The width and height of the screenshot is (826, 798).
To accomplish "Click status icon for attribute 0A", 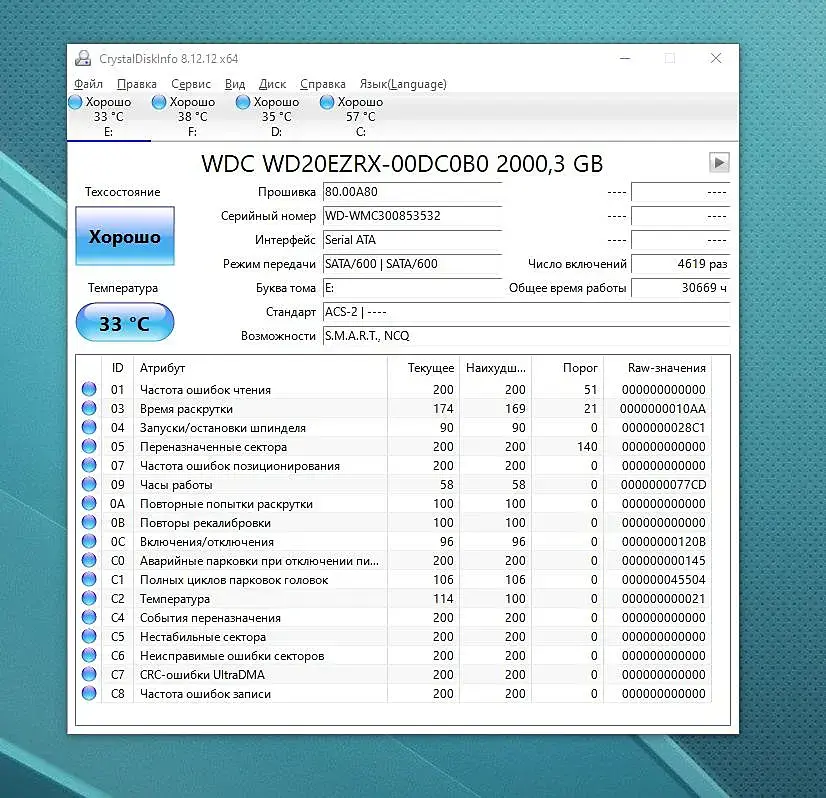I will [89, 503].
